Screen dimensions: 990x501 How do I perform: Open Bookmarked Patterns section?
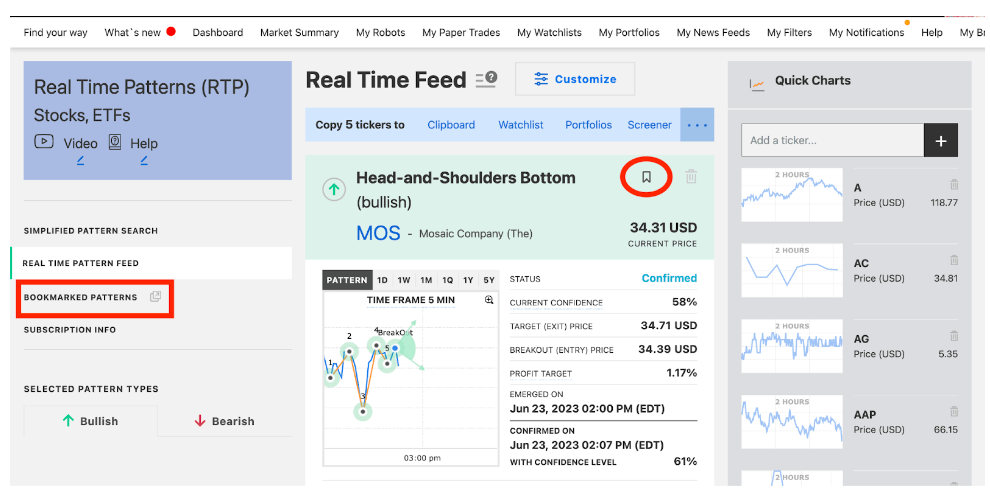[x=80, y=297]
